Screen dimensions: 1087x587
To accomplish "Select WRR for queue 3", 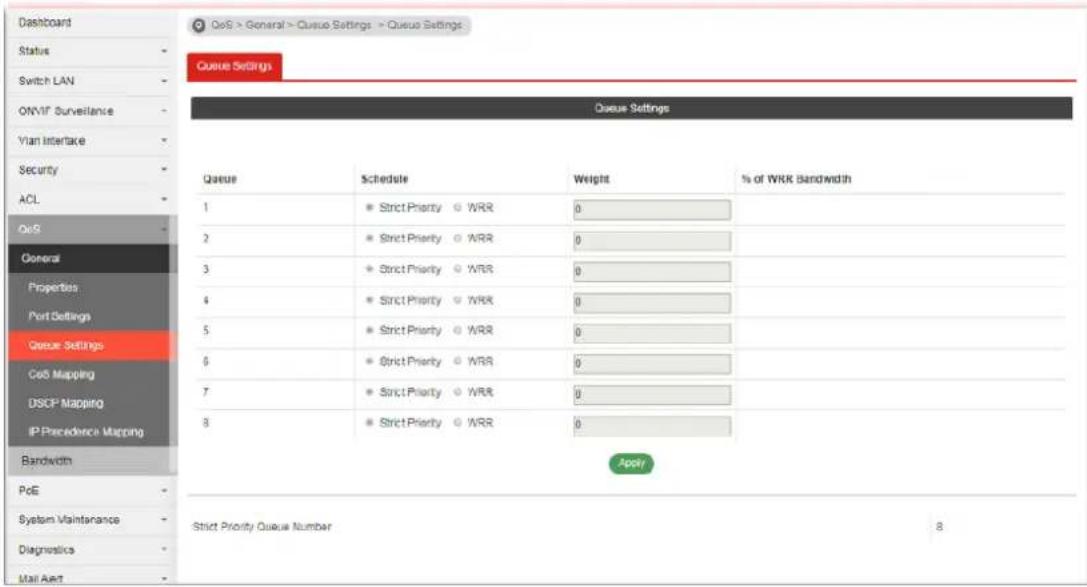I will (x=458, y=269).
